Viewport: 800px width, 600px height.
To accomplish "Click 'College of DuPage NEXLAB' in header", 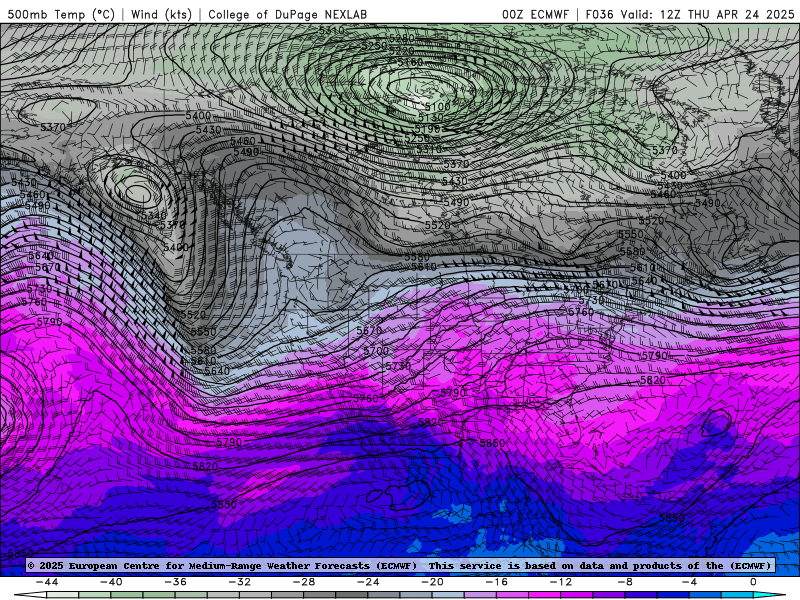I will tap(287, 14).
